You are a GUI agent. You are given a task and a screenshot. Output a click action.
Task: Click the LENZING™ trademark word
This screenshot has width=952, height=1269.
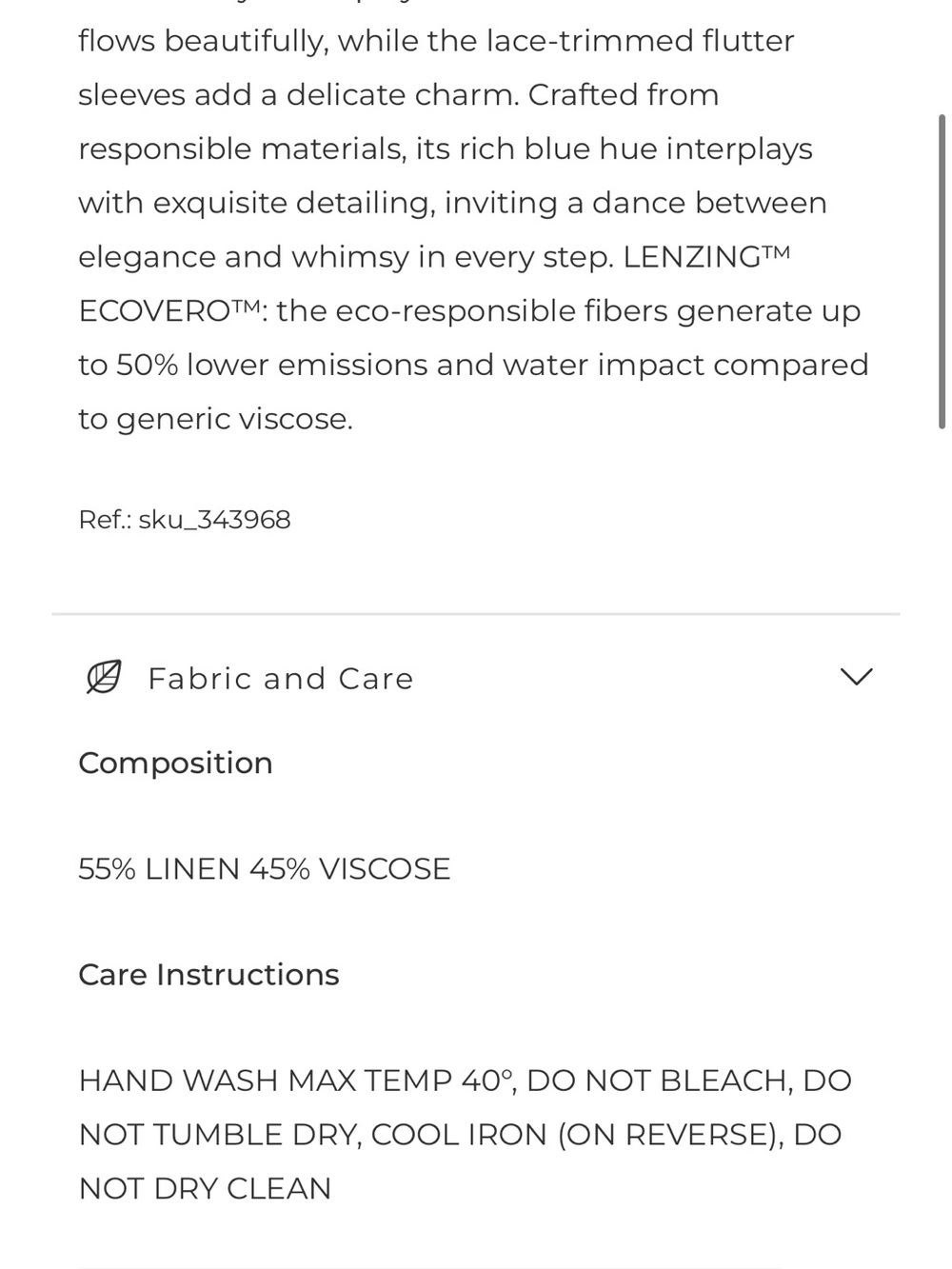point(707,257)
